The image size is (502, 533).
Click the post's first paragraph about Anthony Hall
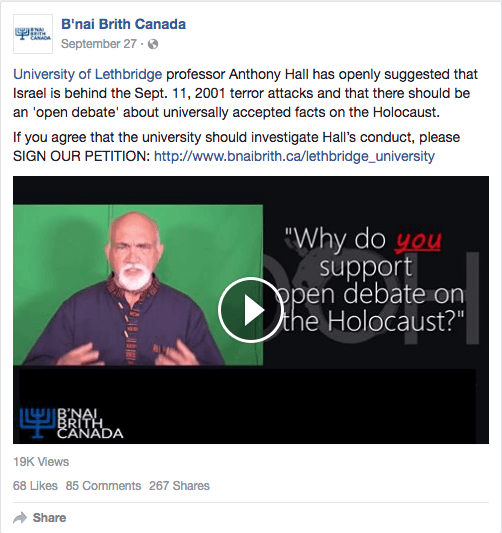245,93
